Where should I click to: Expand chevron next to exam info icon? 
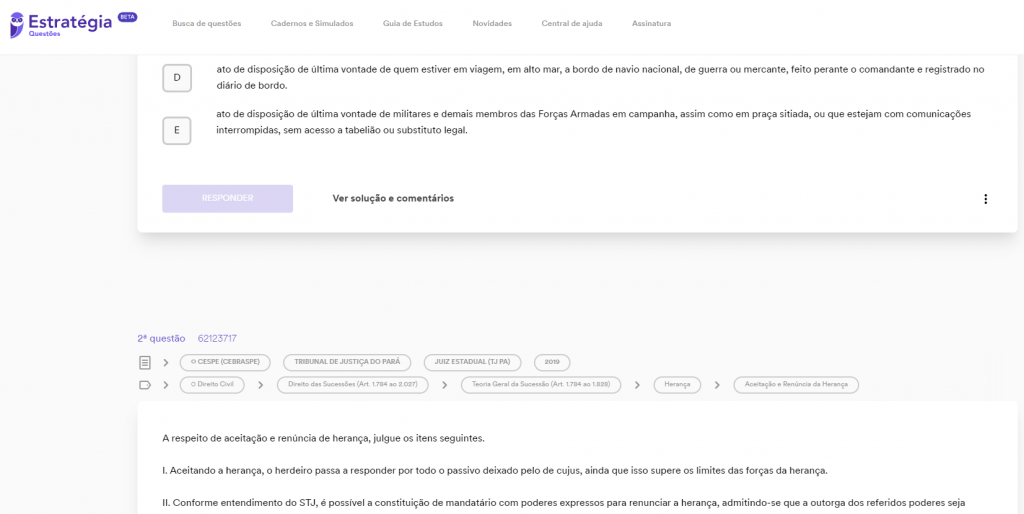(x=166, y=362)
